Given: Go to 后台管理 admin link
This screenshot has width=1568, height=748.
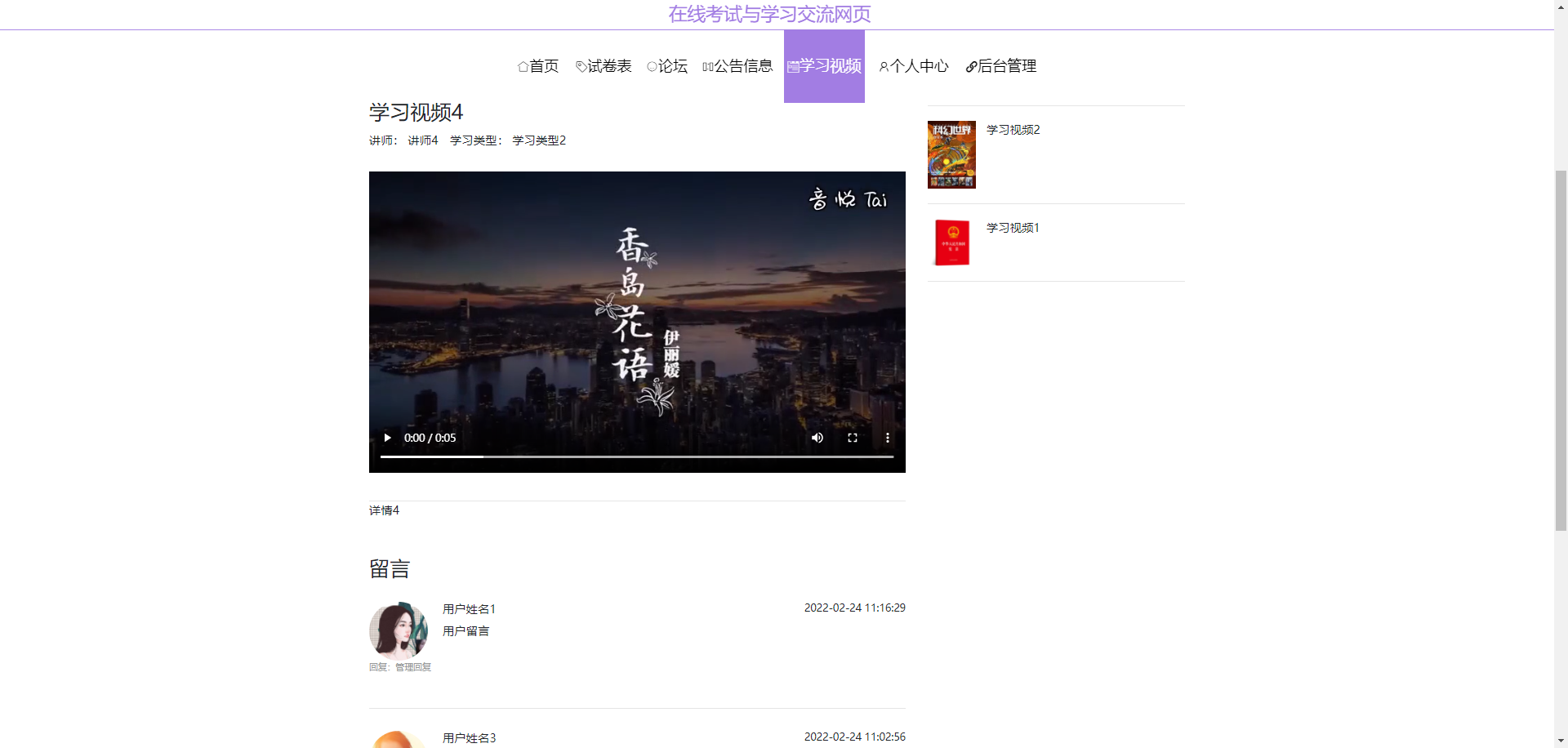Looking at the screenshot, I should 1001,66.
